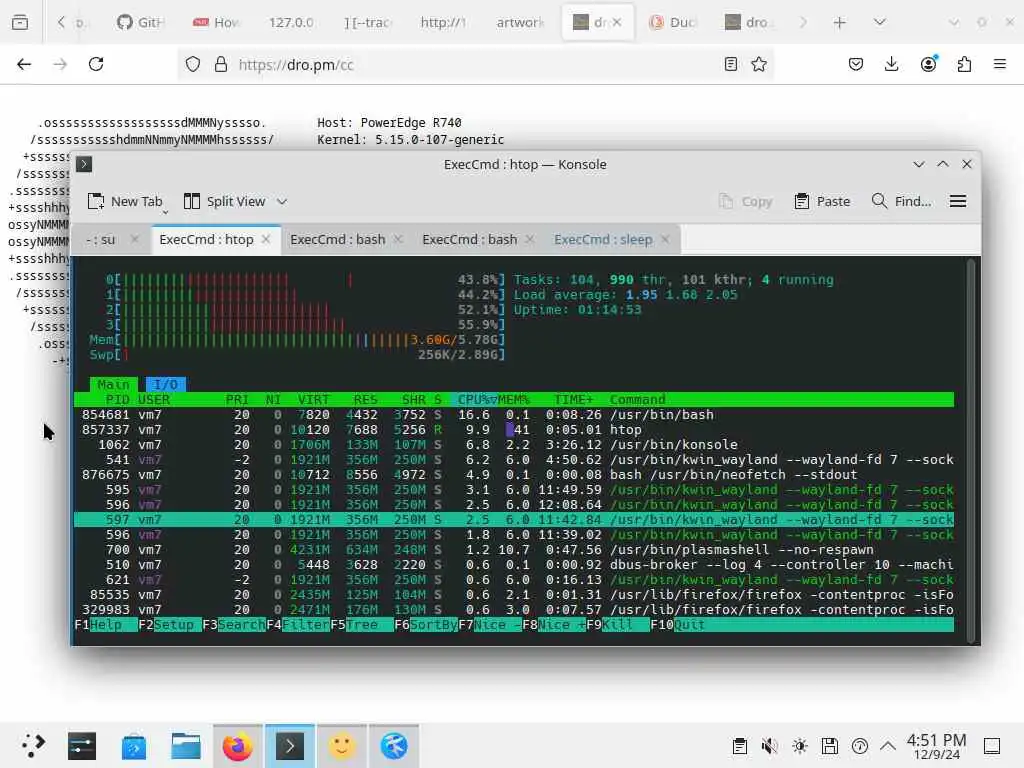
Task: Close the ExecCmd : sleep tab
Action: click(665, 240)
